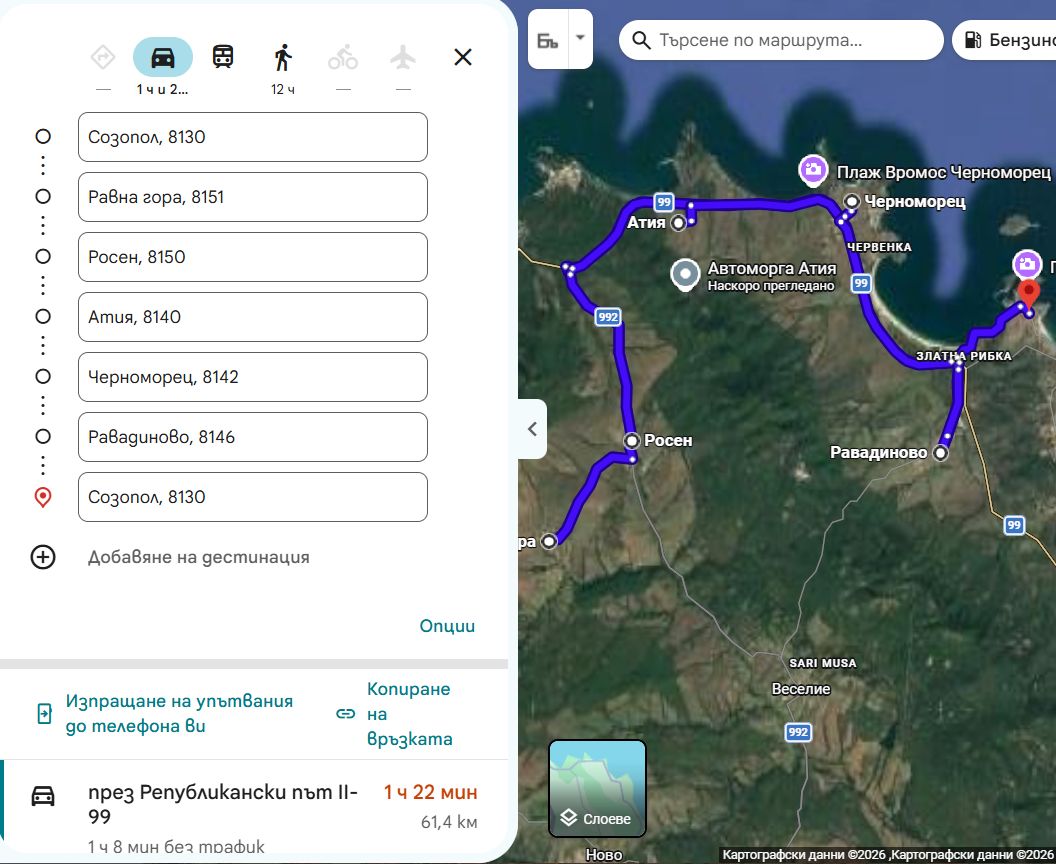Screen dimensions: 1056x864
Task: Click the Веселие village label on the map
Action: point(801,689)
